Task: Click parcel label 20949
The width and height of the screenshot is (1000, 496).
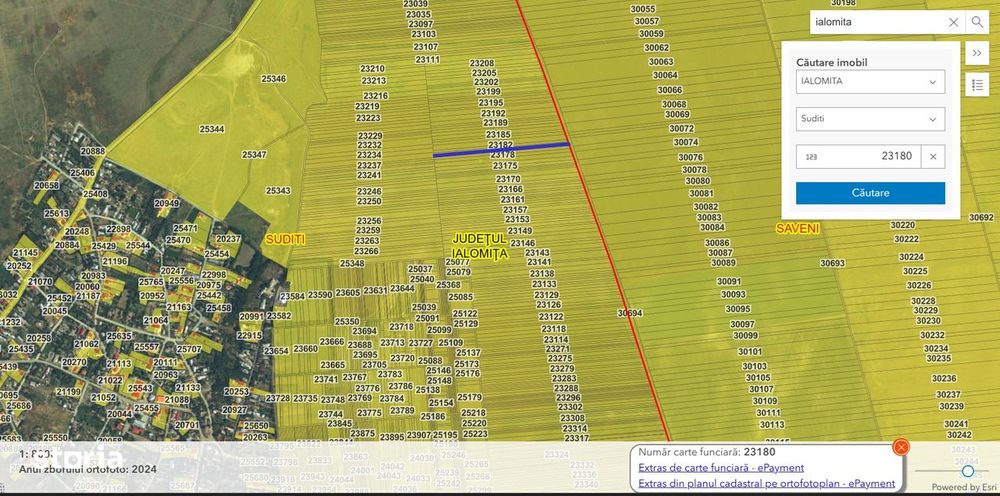Action: 166,203
